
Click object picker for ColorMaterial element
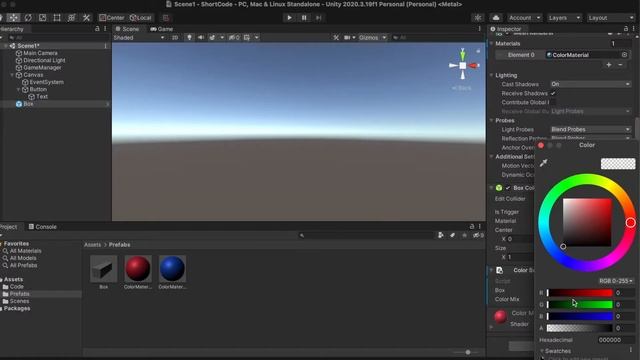[x=624, y=55]
